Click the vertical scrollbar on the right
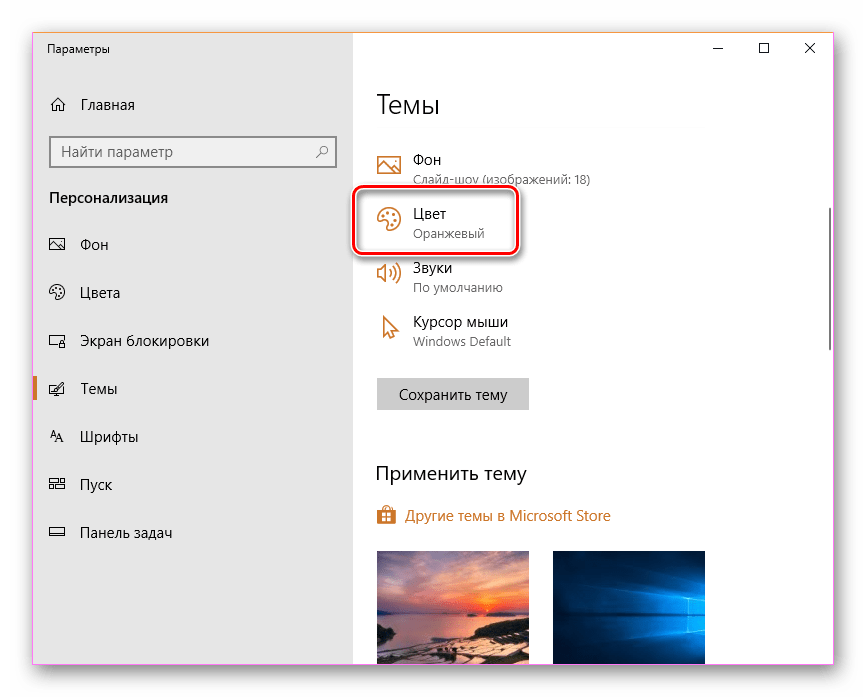Image resolution: width=866 pixels, height=697 pixels. (829, 280)
